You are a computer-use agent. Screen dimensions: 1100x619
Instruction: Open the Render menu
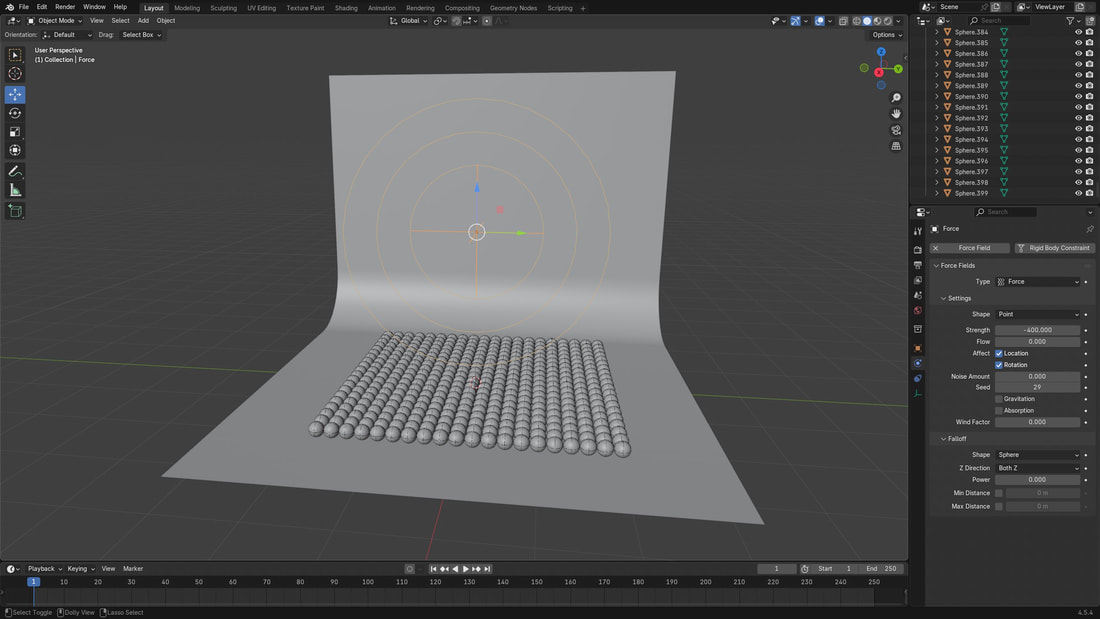click(65, 7)
